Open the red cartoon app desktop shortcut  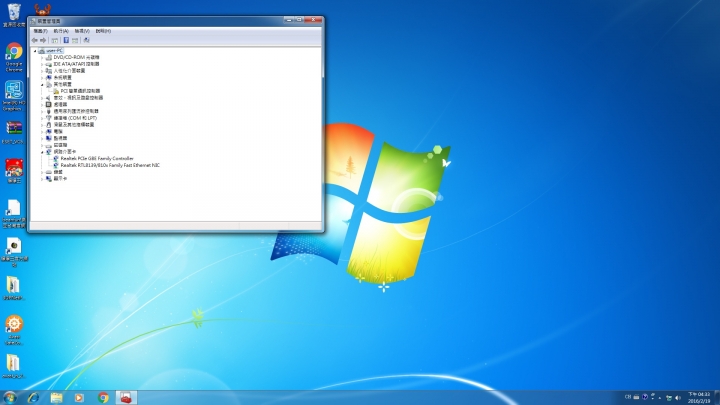click(x=14, y=171)
